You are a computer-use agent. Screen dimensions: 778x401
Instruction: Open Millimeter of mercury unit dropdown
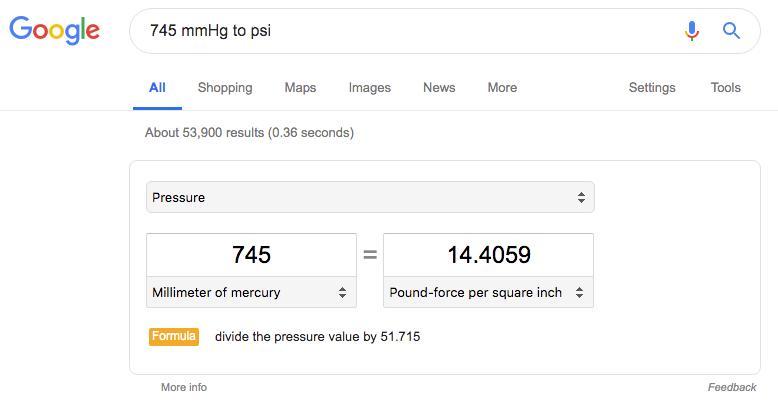(x=251, y=292)
